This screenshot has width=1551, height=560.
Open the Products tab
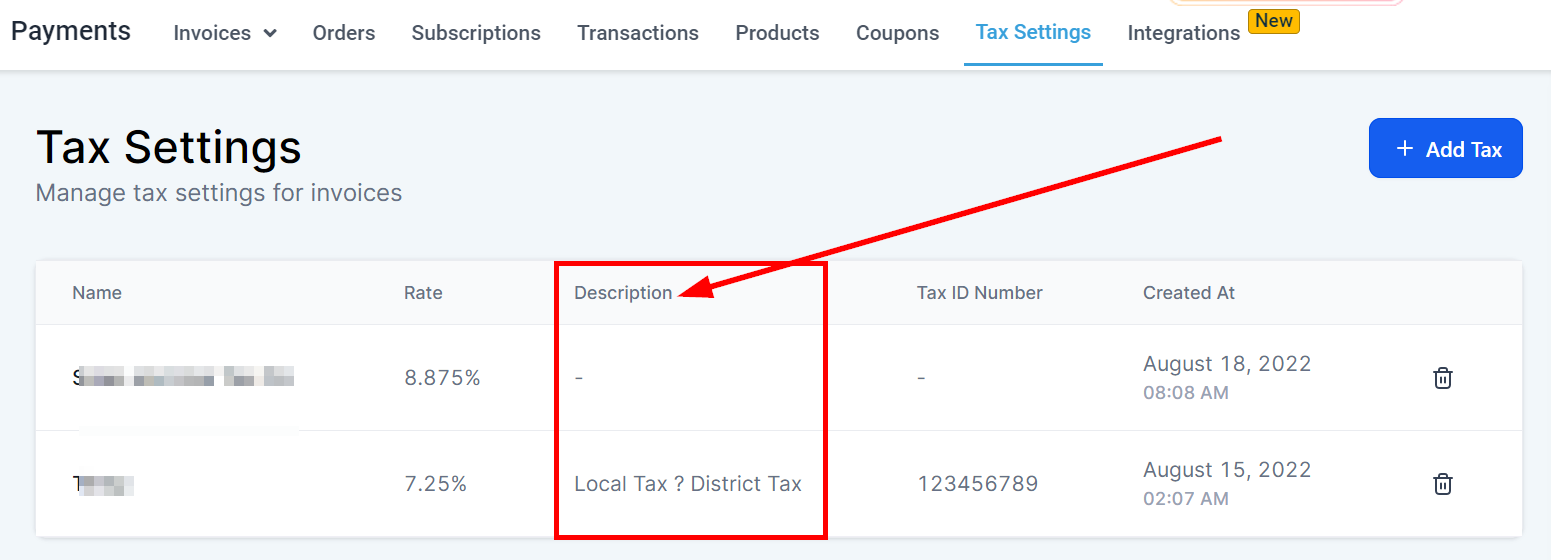[777, 33]
